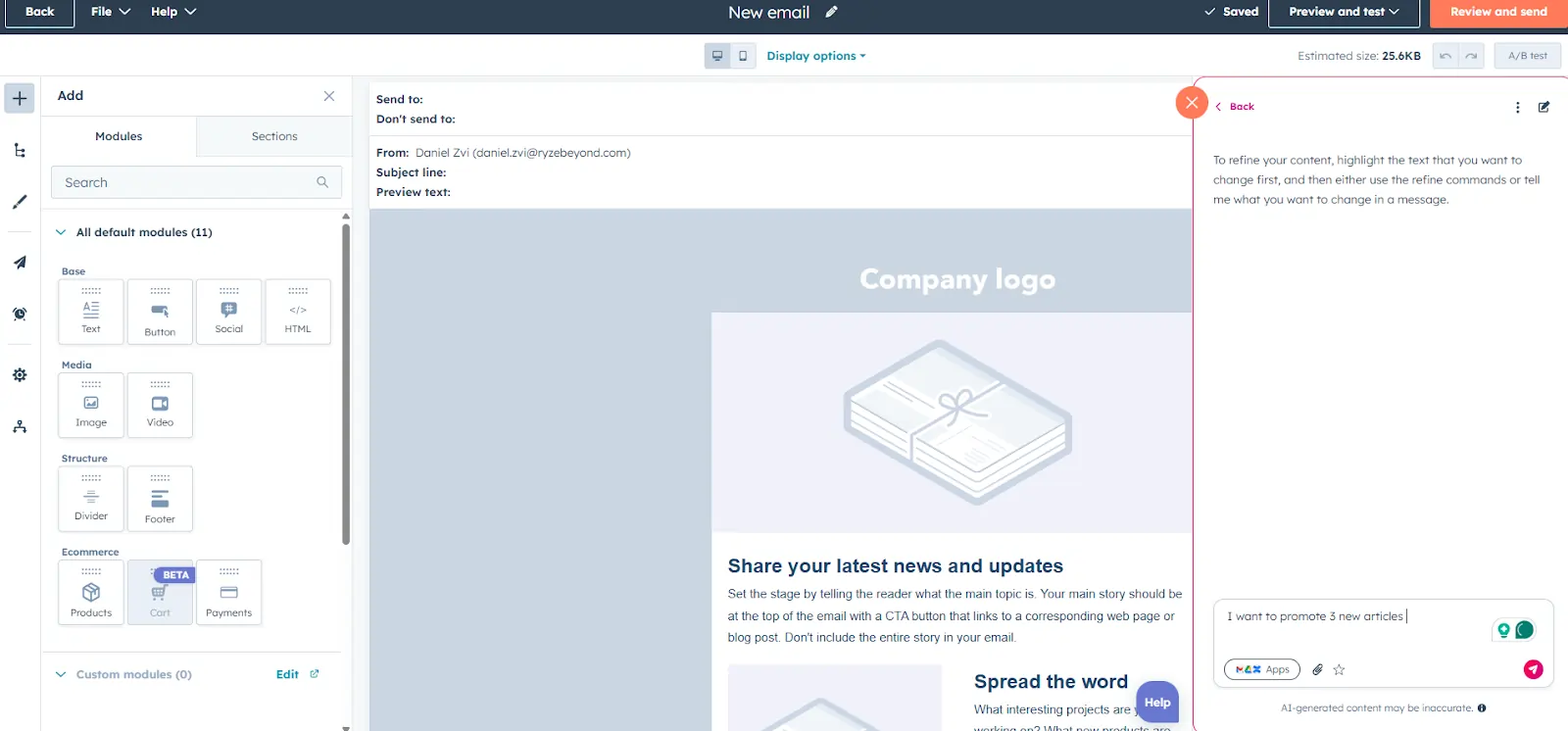Open the Design brush icon in left sidebar

(20, 202)
